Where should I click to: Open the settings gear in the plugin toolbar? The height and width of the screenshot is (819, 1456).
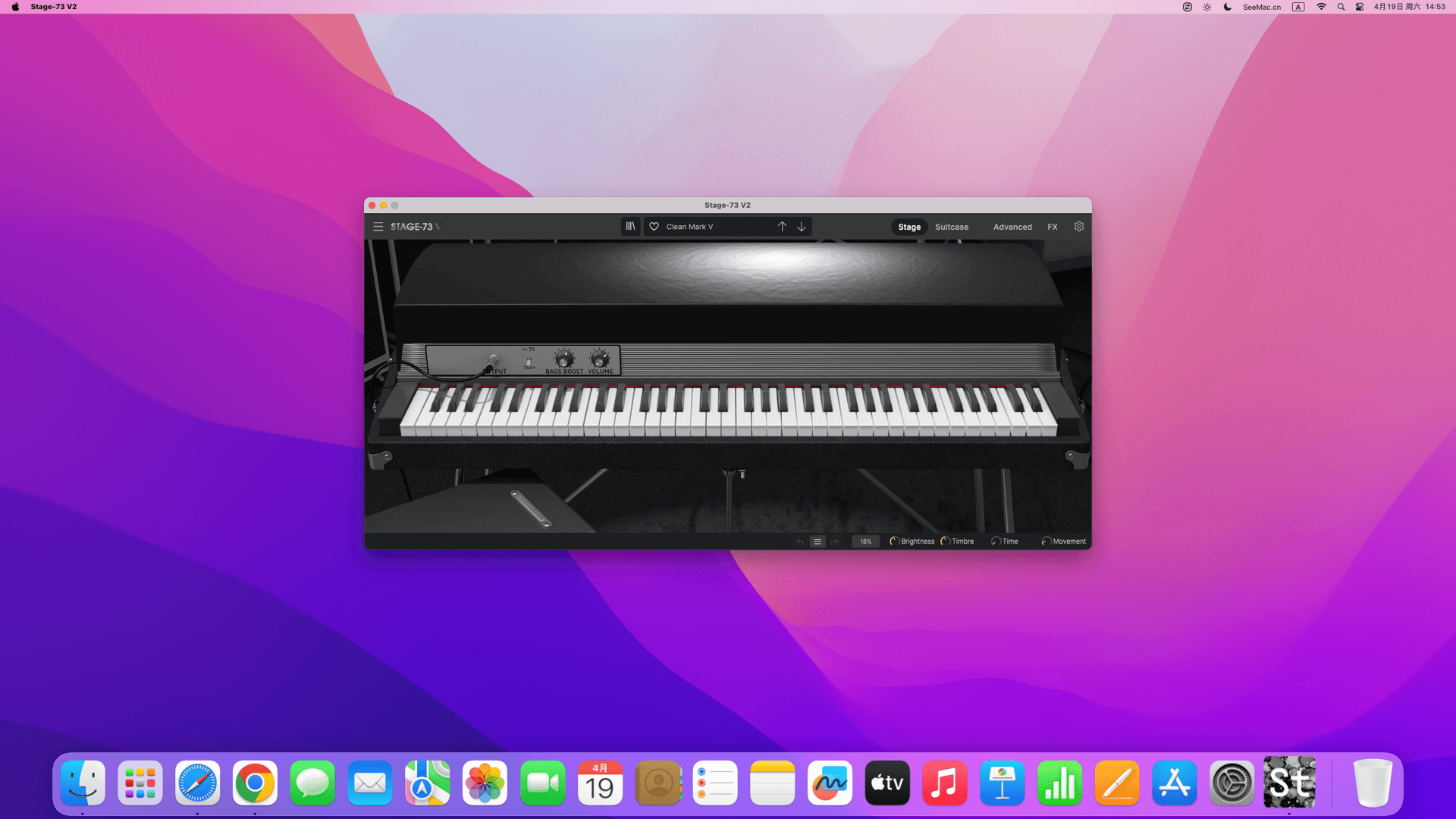[1078, 227]
